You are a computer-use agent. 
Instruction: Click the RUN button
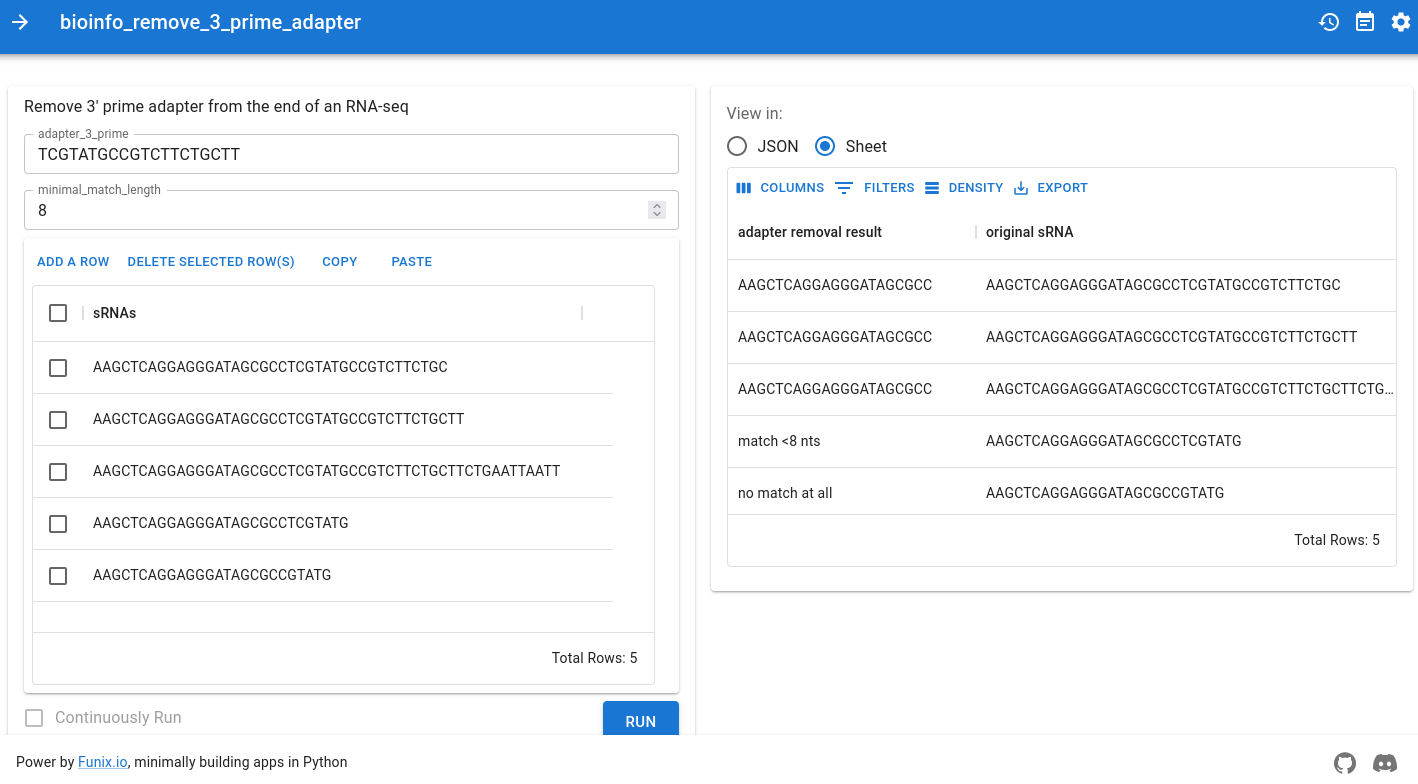640,721
